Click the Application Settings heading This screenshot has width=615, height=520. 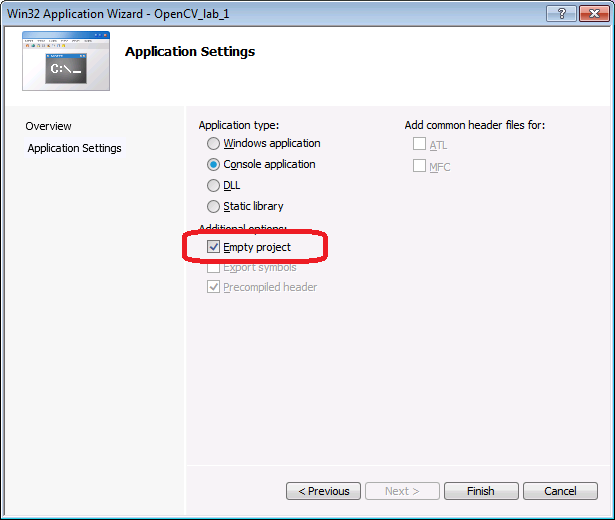tap(190, 52)
